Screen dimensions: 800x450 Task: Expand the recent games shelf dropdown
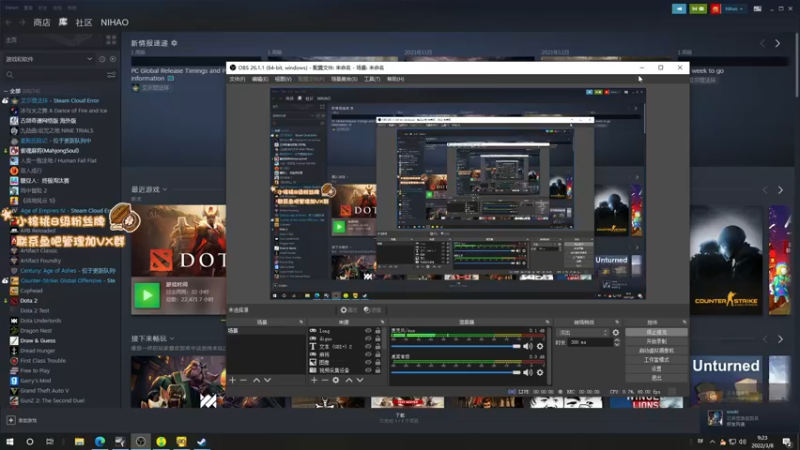pyautogui.click(x=165, y=189)
